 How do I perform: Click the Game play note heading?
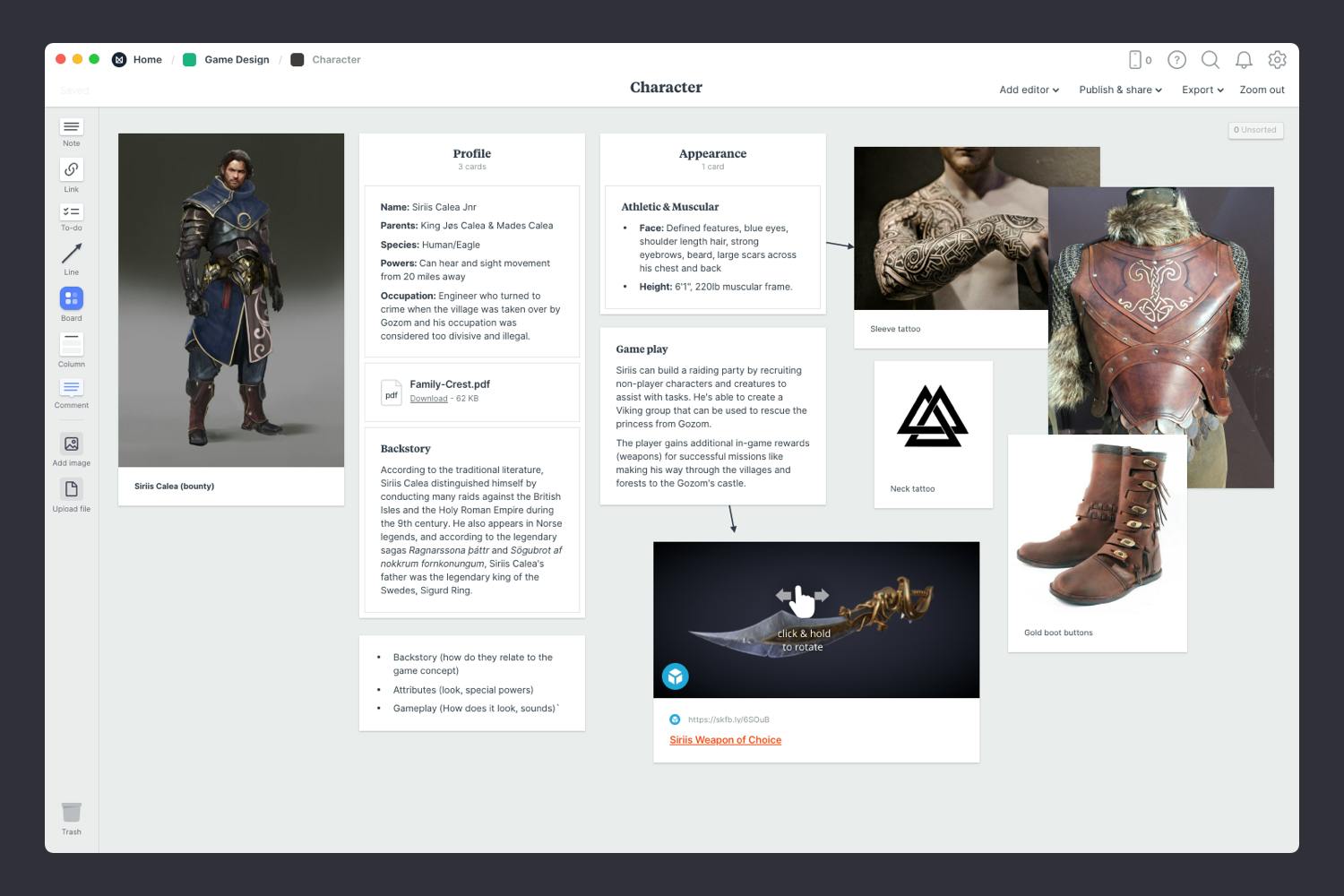pos(642,349)
